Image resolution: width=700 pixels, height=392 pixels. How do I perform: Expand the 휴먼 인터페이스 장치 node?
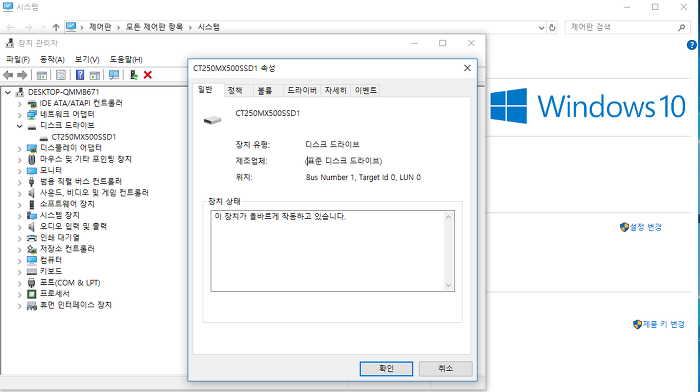click(x=19, y=306)
